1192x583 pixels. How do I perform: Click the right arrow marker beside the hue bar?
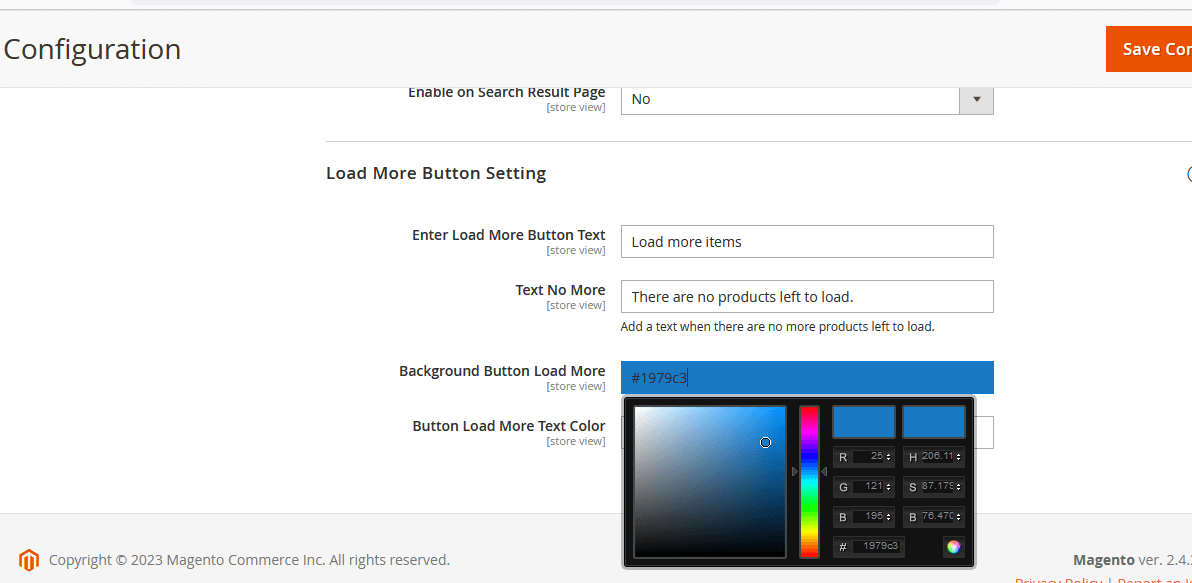click(x=824, y=471)
